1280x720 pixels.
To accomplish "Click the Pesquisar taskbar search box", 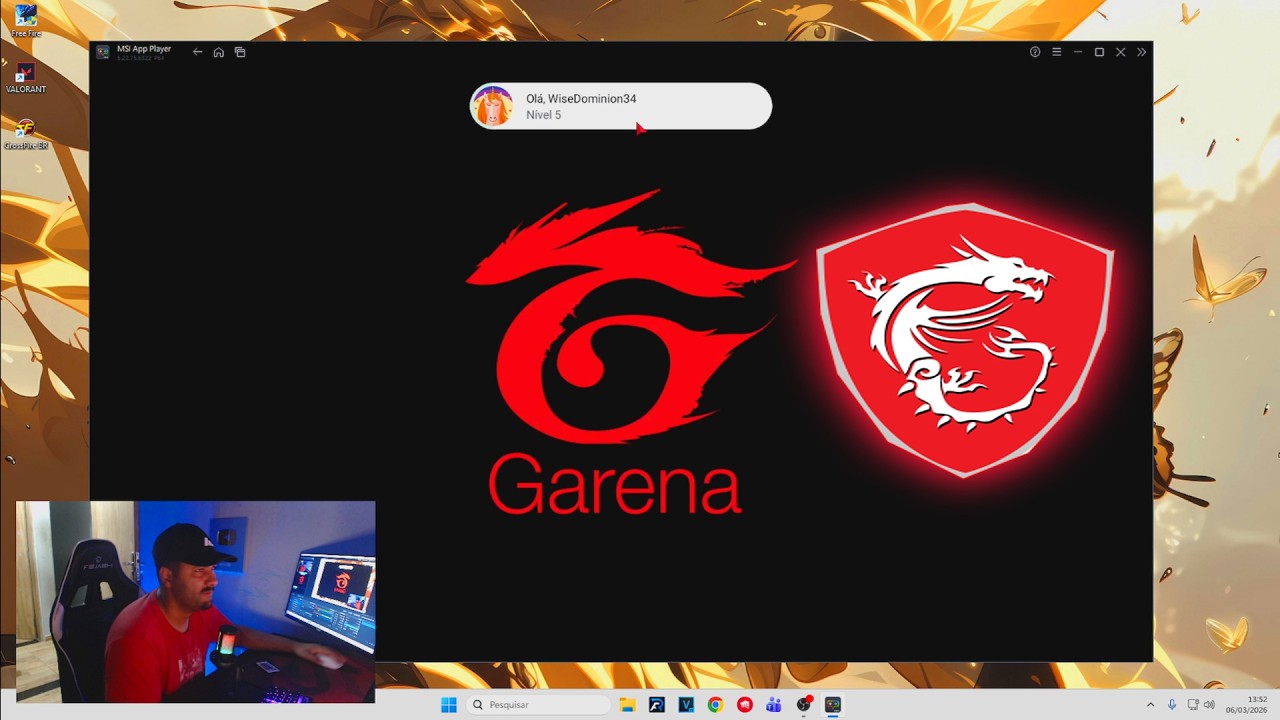I will 538,705.
